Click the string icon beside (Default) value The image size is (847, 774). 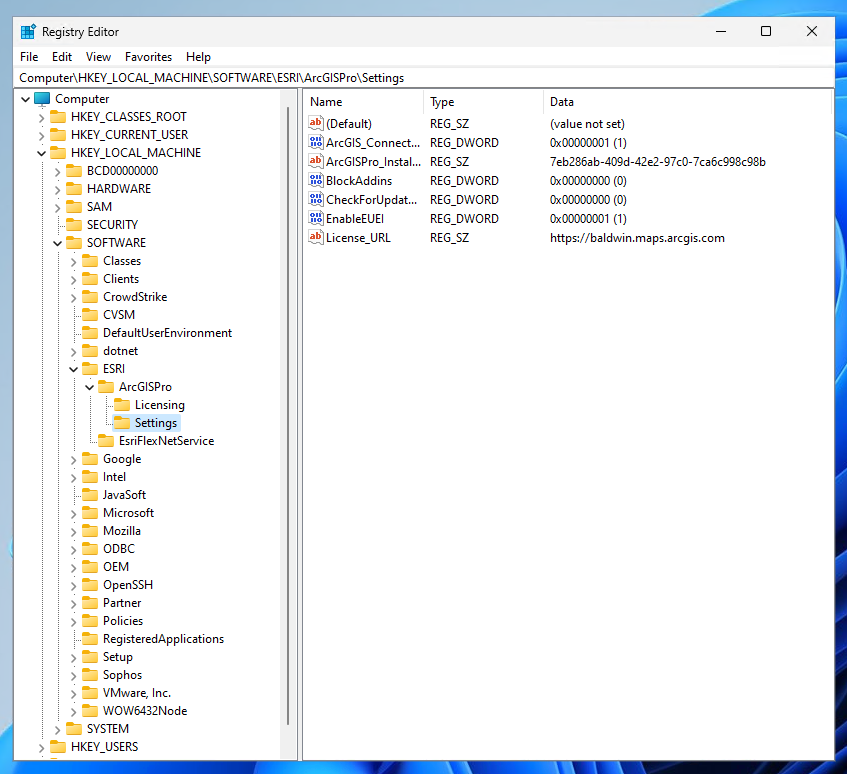point(316,123)
